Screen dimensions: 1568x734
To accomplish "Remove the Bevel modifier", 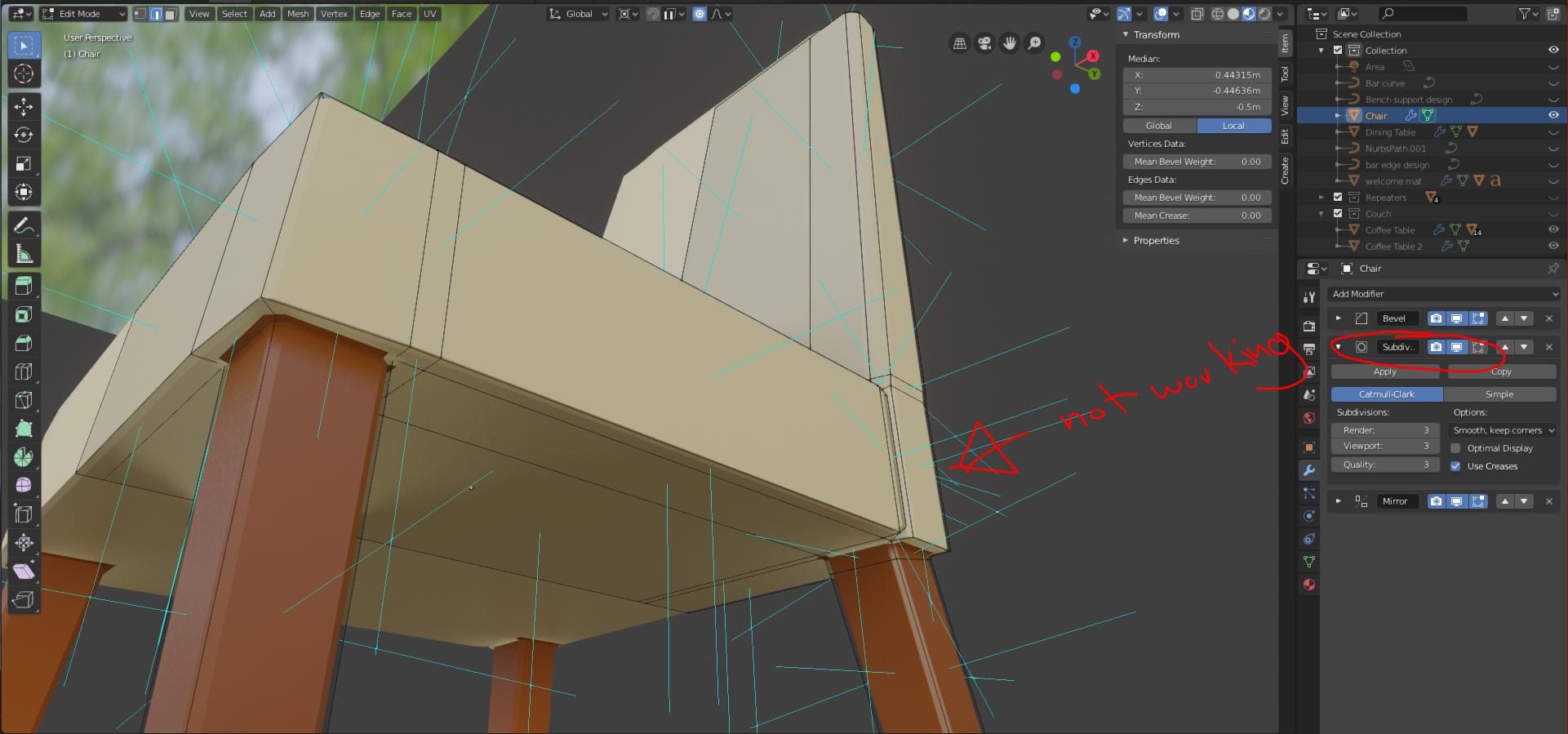I will pyautogui.click(x=1549, y=318).
